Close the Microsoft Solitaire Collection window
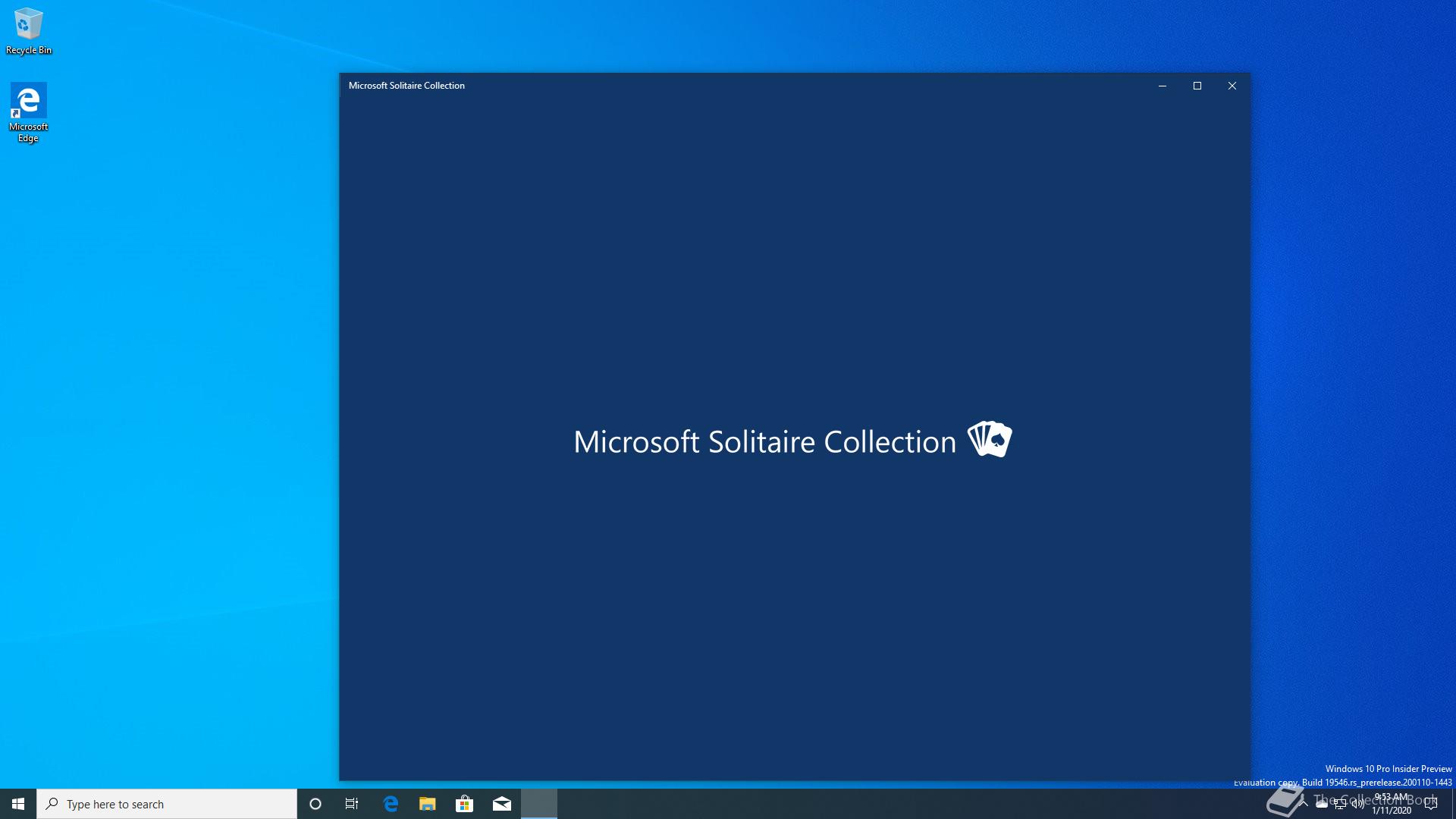The image size is (1456, 819). pos(1232,86)
